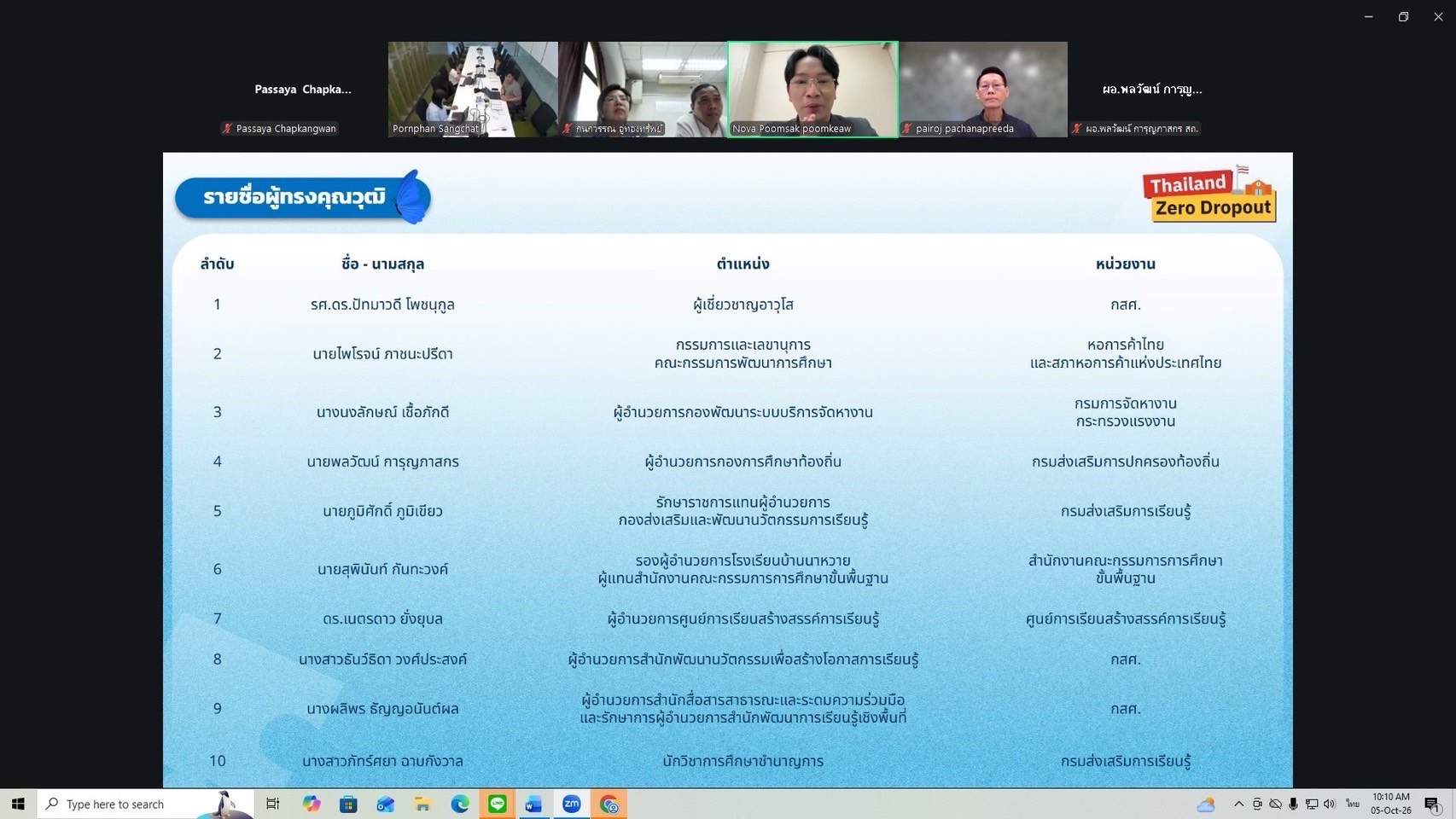Open the Windows Start menu
Image resolution: width=1456 pixels, height=819 pixels.
tap(18, 804)
